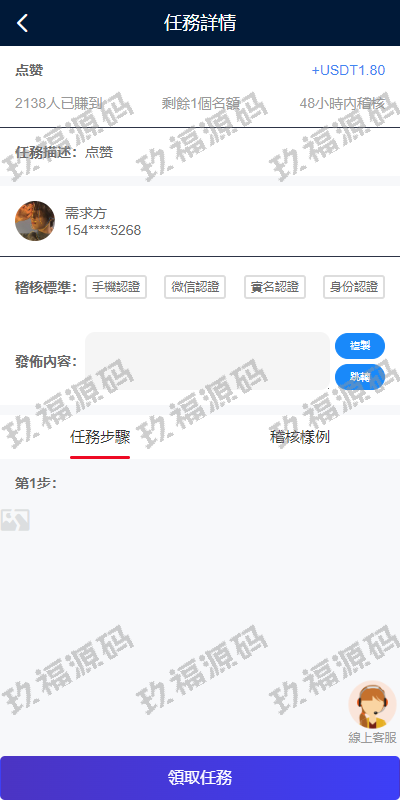Click the 第1步 step heading
This screenshot has height=800, width=400.
point(36,483)
